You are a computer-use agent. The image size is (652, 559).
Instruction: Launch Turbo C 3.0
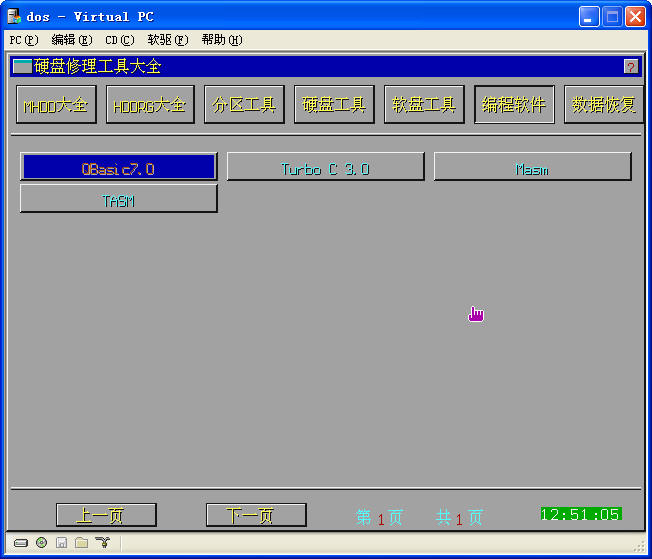coord(326,166)
